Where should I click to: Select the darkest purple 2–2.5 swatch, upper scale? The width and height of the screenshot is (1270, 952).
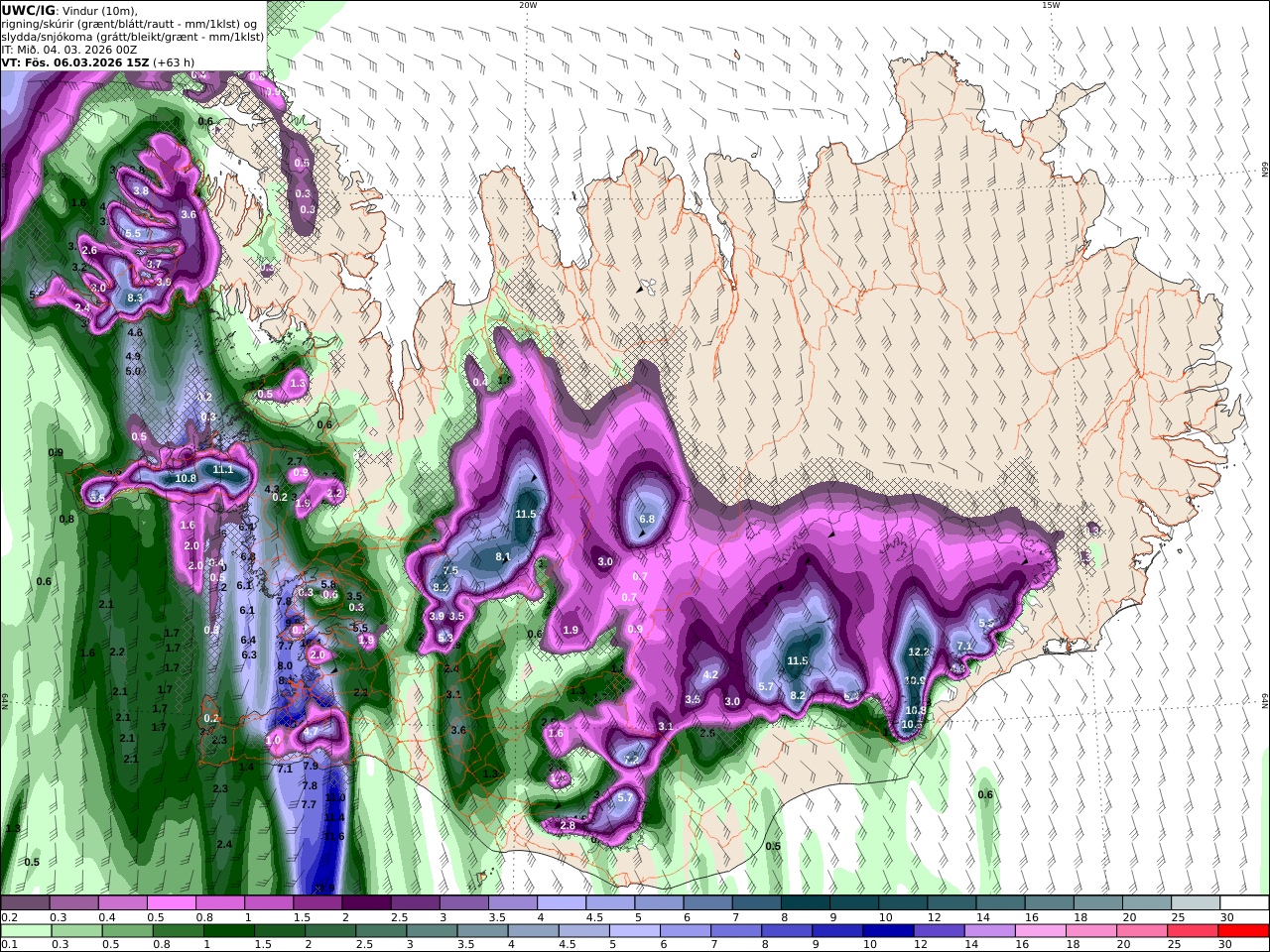click(x=366, y=903)
